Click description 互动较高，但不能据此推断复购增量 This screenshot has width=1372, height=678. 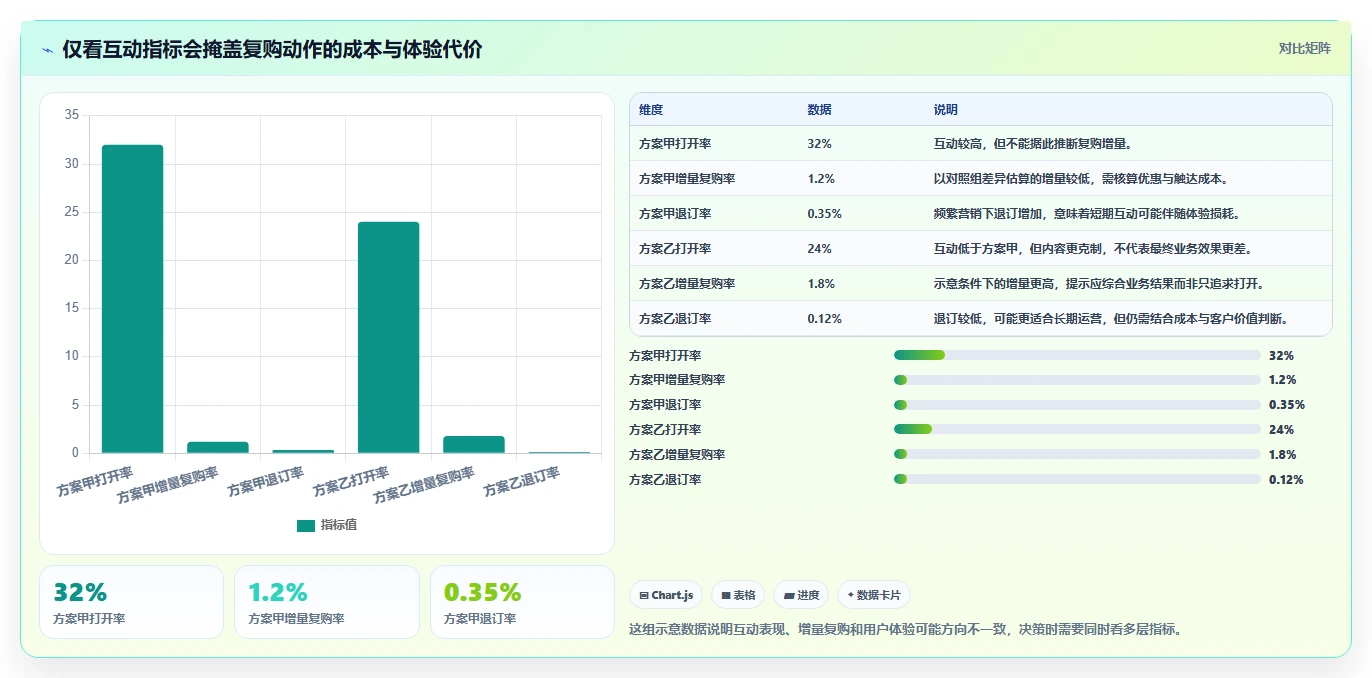[1032, 143]
